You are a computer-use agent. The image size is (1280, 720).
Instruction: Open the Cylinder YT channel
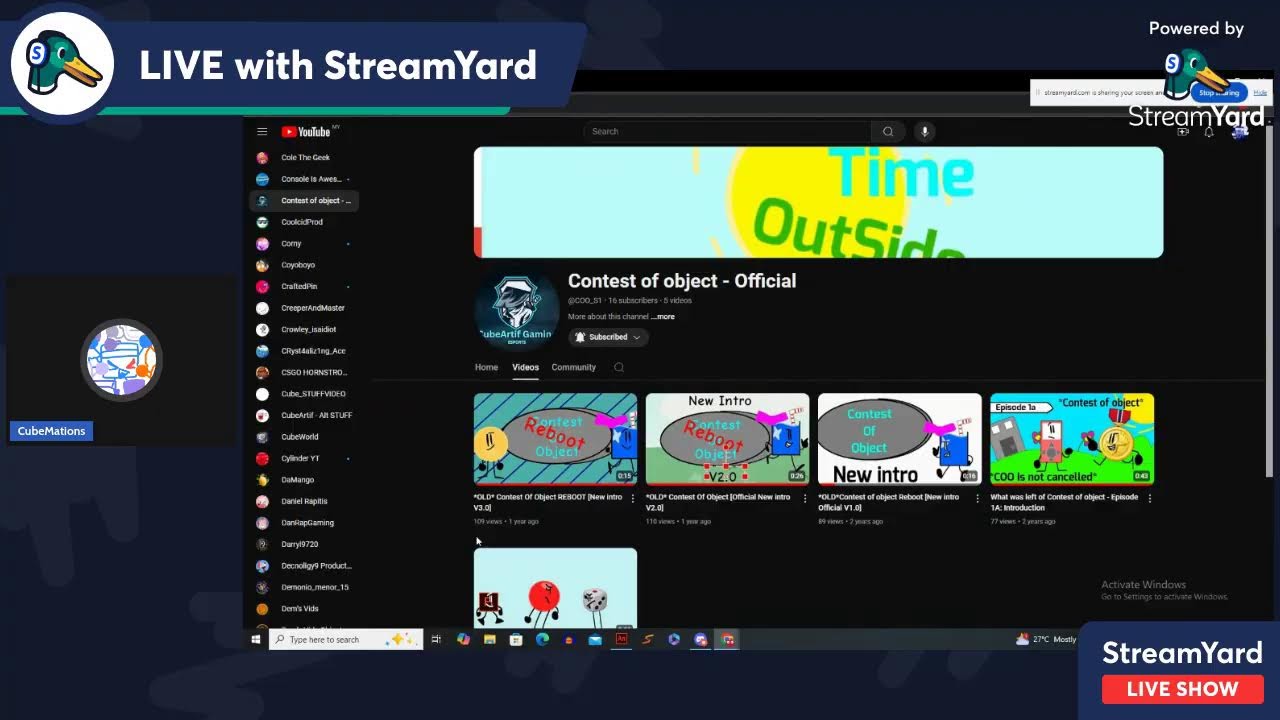pyautogui.click(x=304, y=458)
